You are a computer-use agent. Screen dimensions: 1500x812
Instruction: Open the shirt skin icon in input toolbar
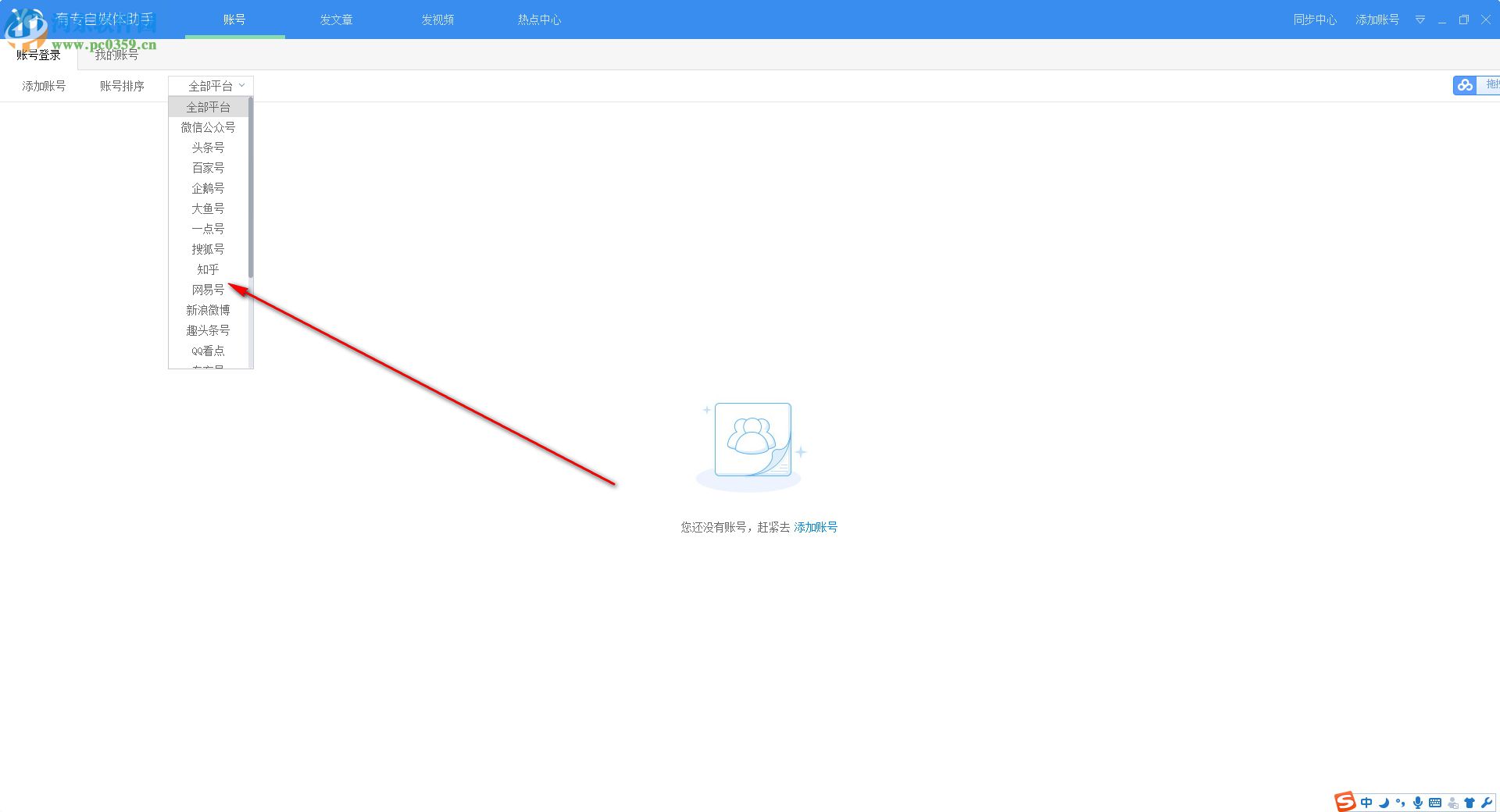1470,803
